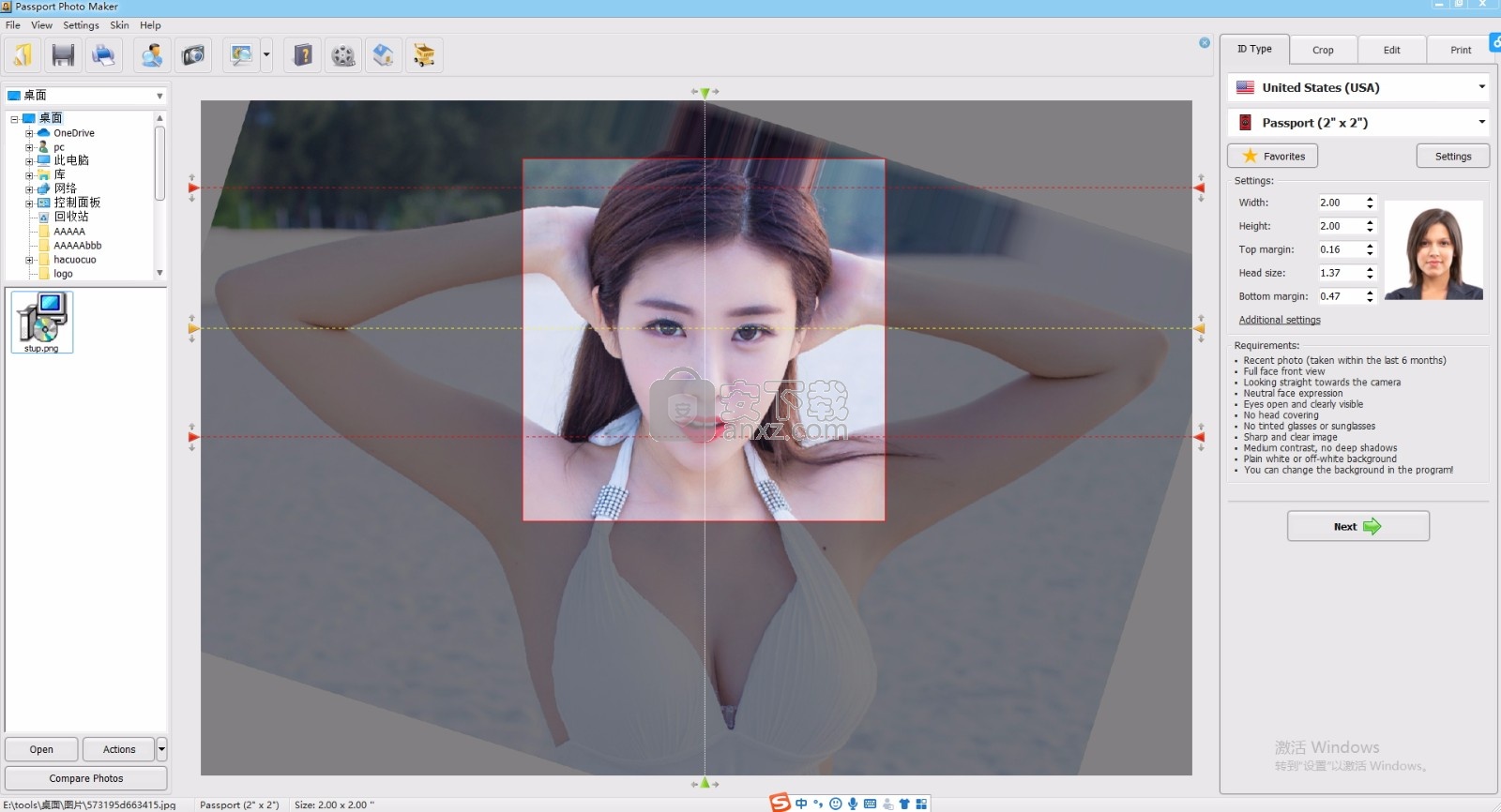Select the right red chin-line marker
This screenshot has height=812, width=1501.
click(1200, 437)
